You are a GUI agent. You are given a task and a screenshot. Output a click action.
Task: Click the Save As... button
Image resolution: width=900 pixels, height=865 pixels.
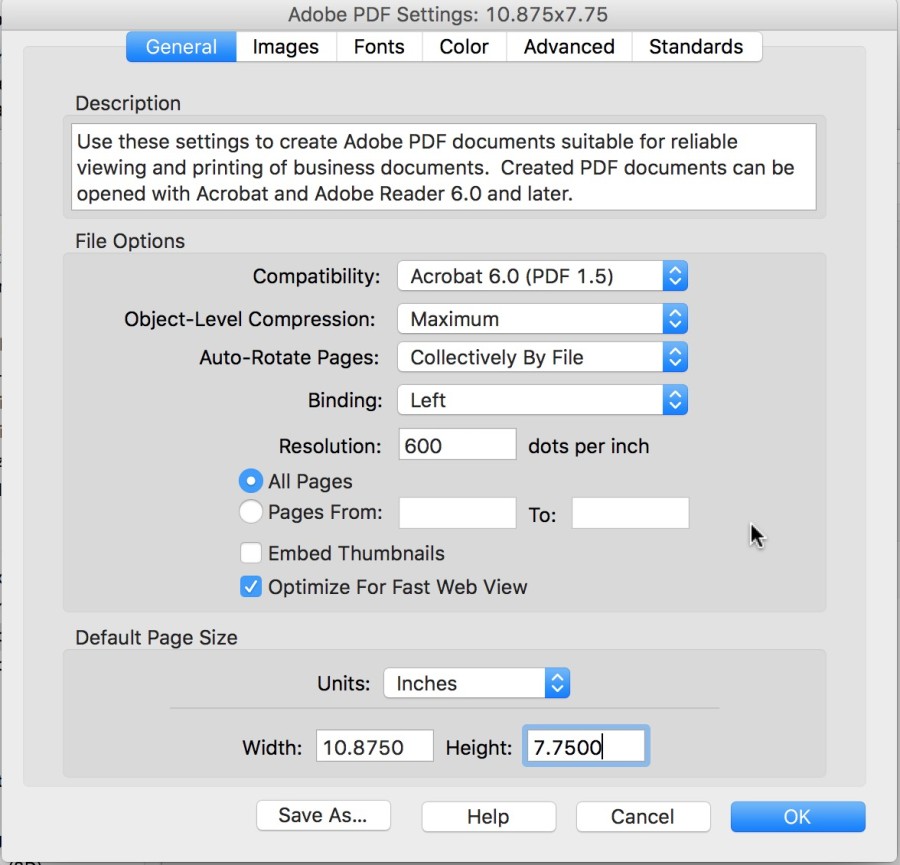[323, 816]
